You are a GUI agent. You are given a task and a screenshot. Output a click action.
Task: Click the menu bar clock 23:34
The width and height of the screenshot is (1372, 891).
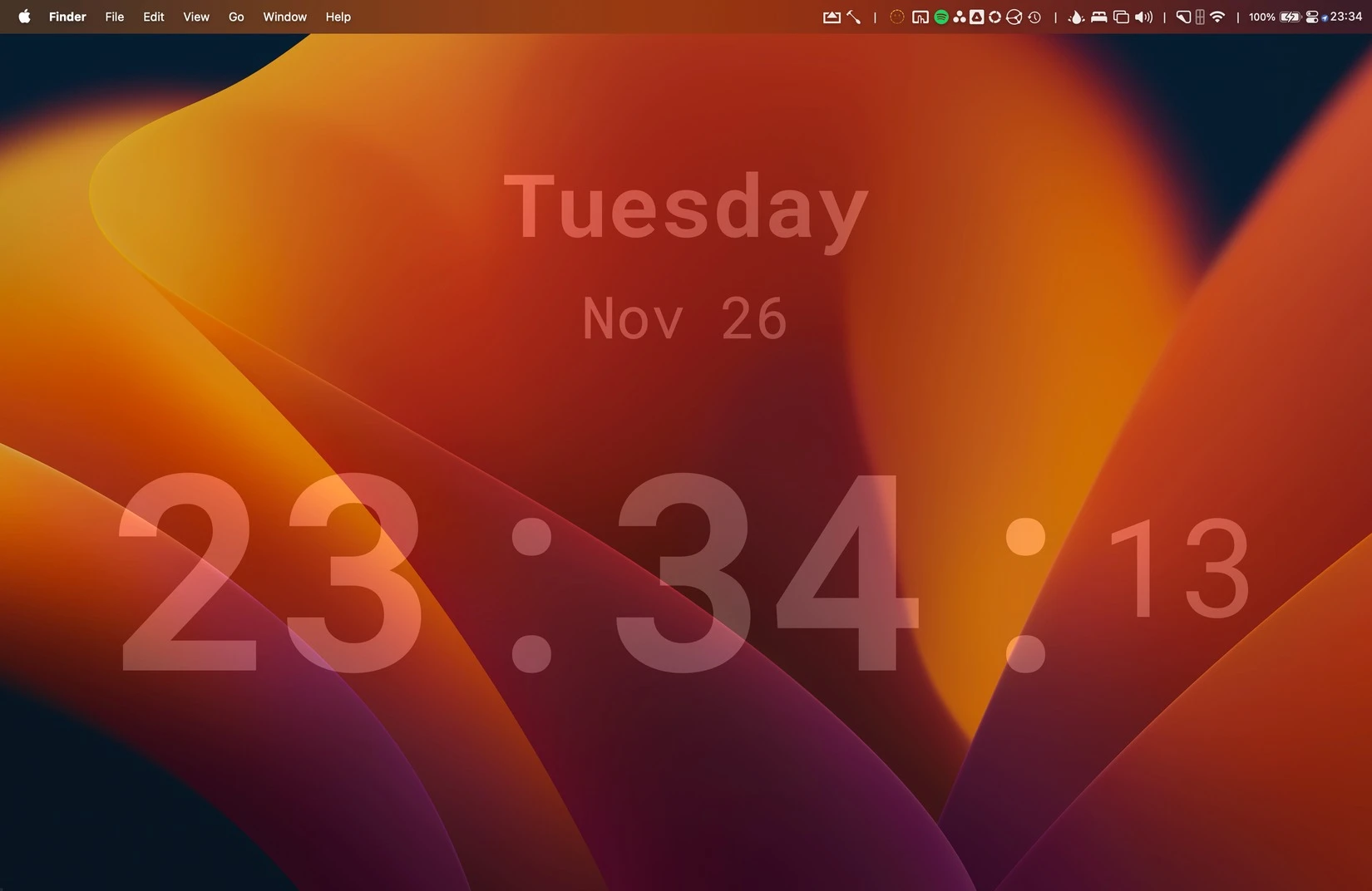(x=1345, y=17)
